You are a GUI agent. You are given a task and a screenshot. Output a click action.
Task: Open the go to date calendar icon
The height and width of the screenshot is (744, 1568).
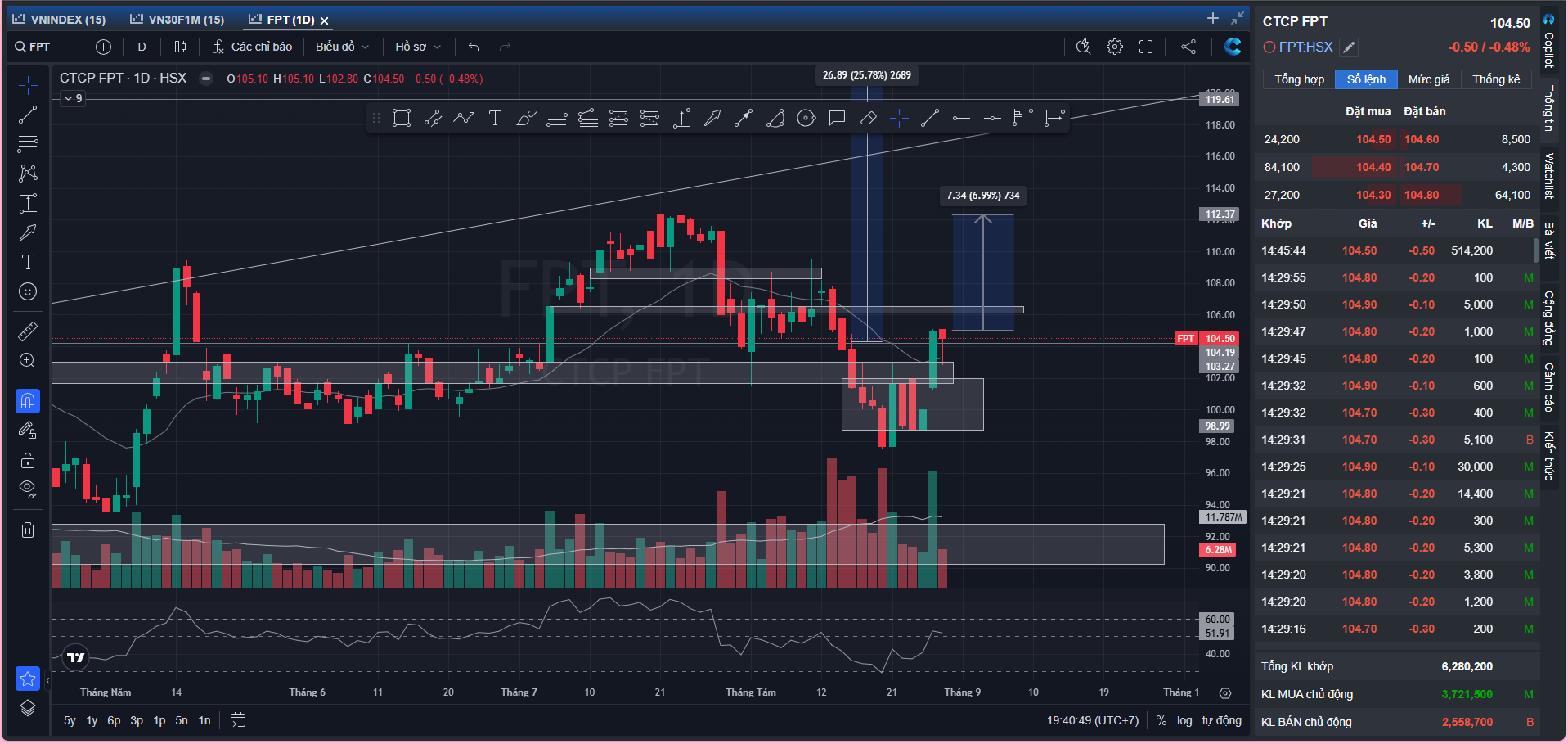[x=238, y=720]
